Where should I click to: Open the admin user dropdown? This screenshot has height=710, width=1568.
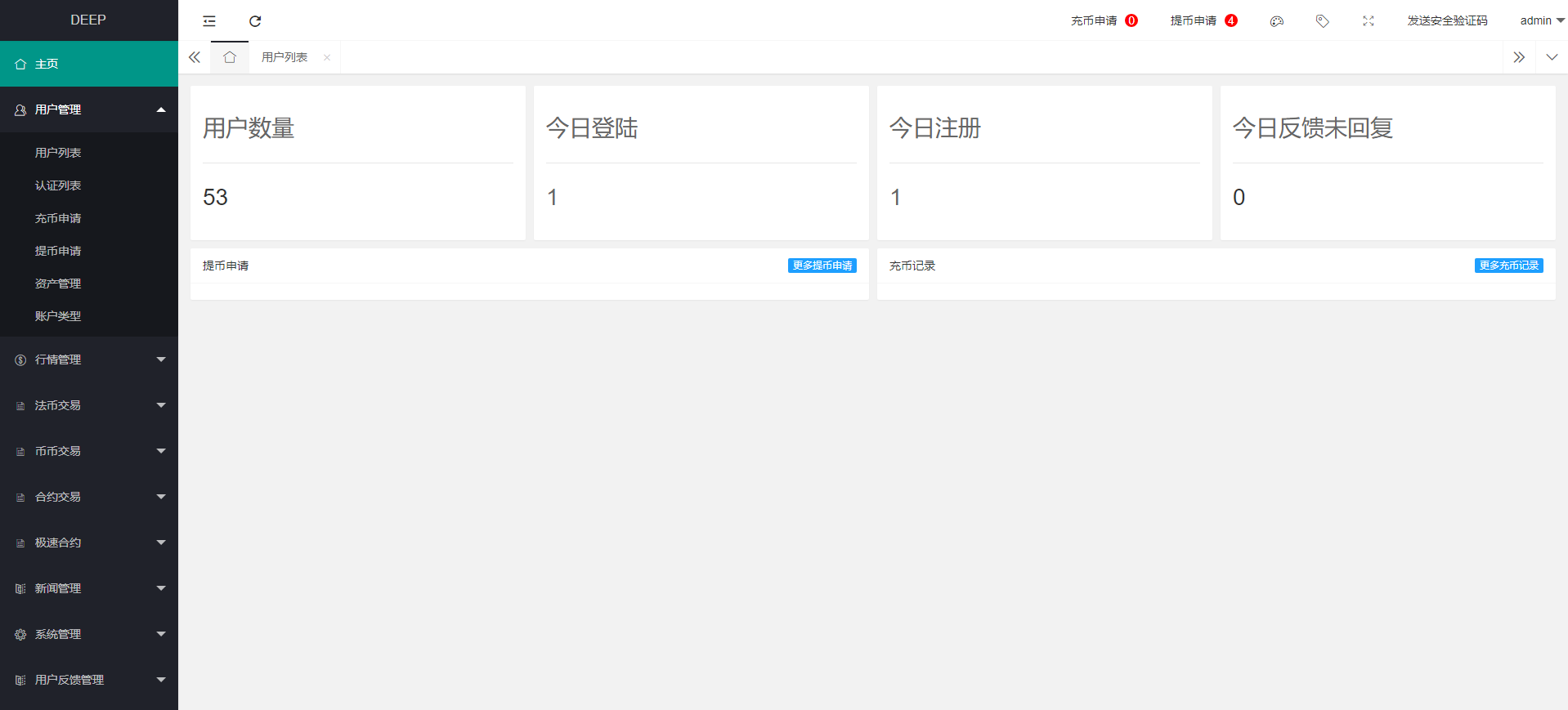(x=1541, y=21)
